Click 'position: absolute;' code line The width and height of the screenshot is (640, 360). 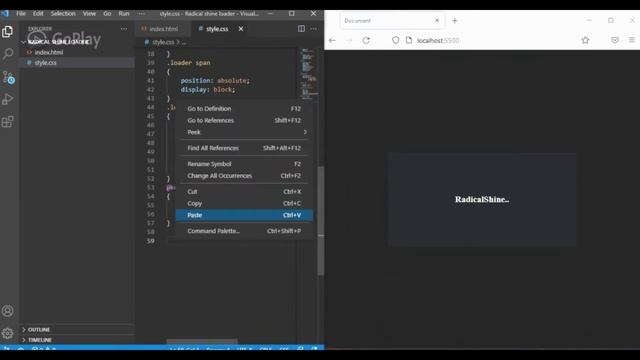coord(215,80)
